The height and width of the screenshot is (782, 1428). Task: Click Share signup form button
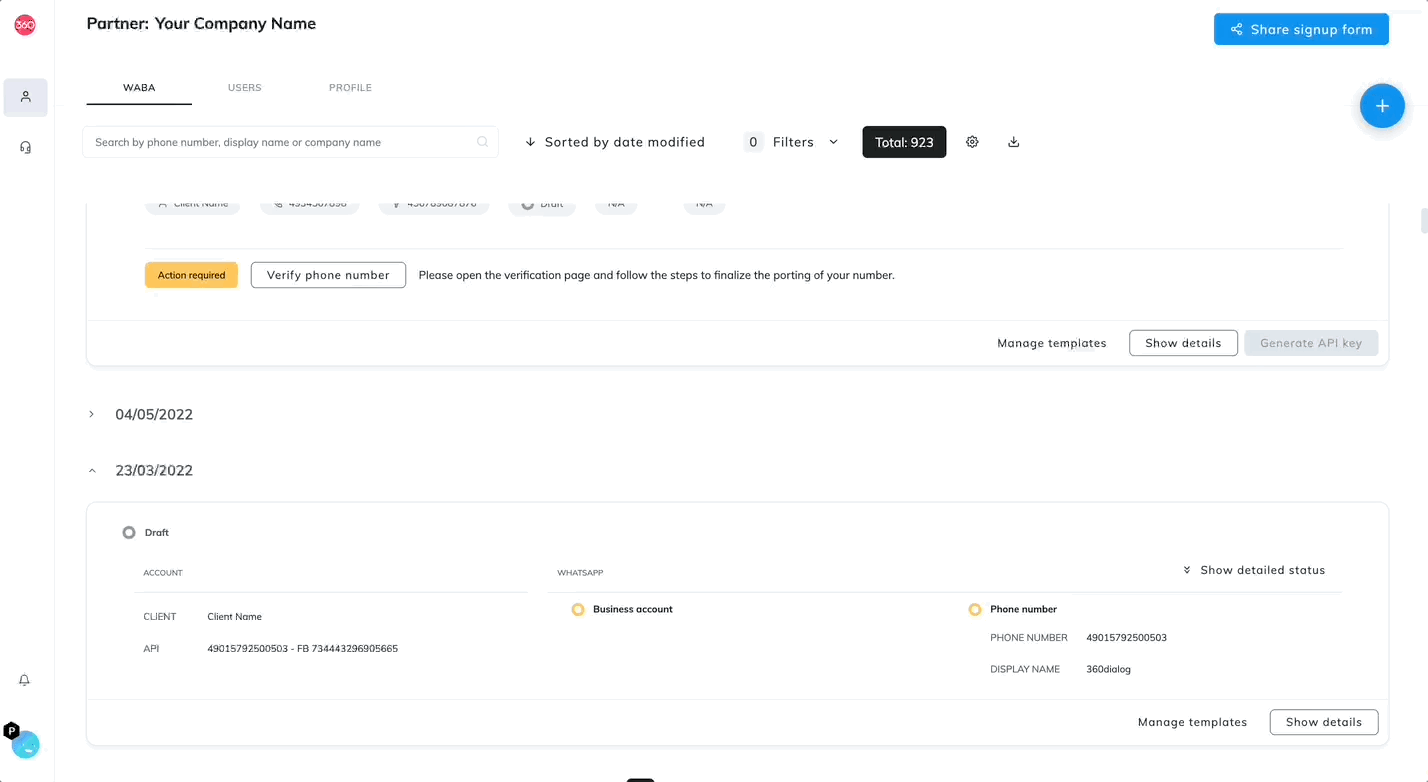[1301, 29]
